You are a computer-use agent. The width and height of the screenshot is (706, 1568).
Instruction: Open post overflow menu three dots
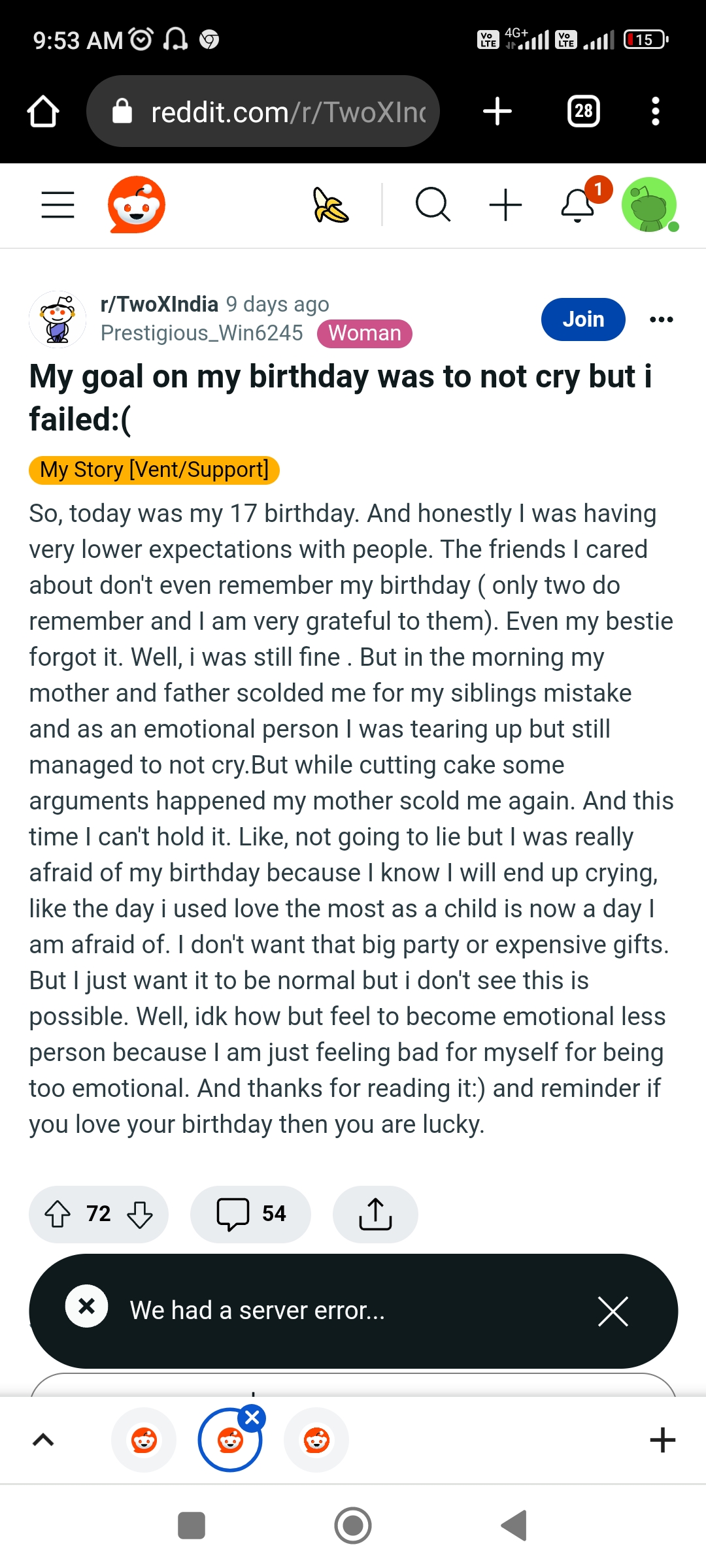point(661,319)
